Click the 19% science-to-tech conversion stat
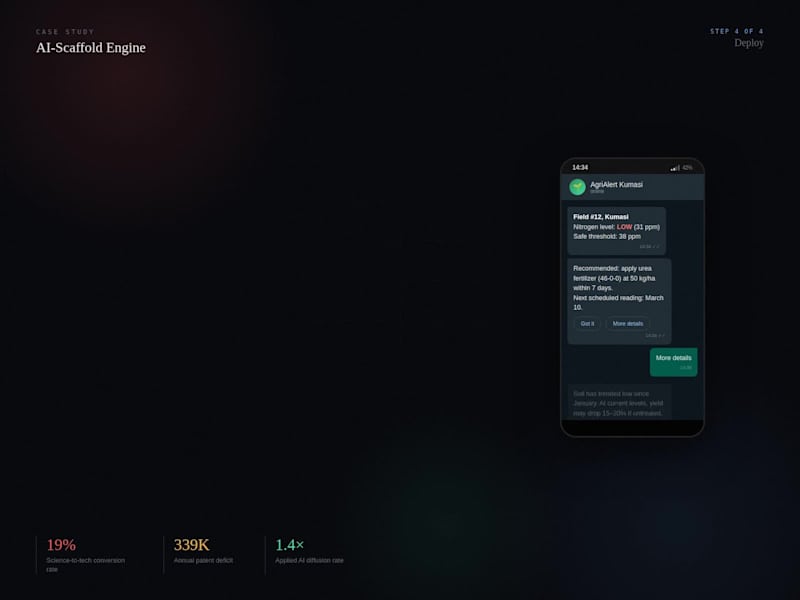 86,556
